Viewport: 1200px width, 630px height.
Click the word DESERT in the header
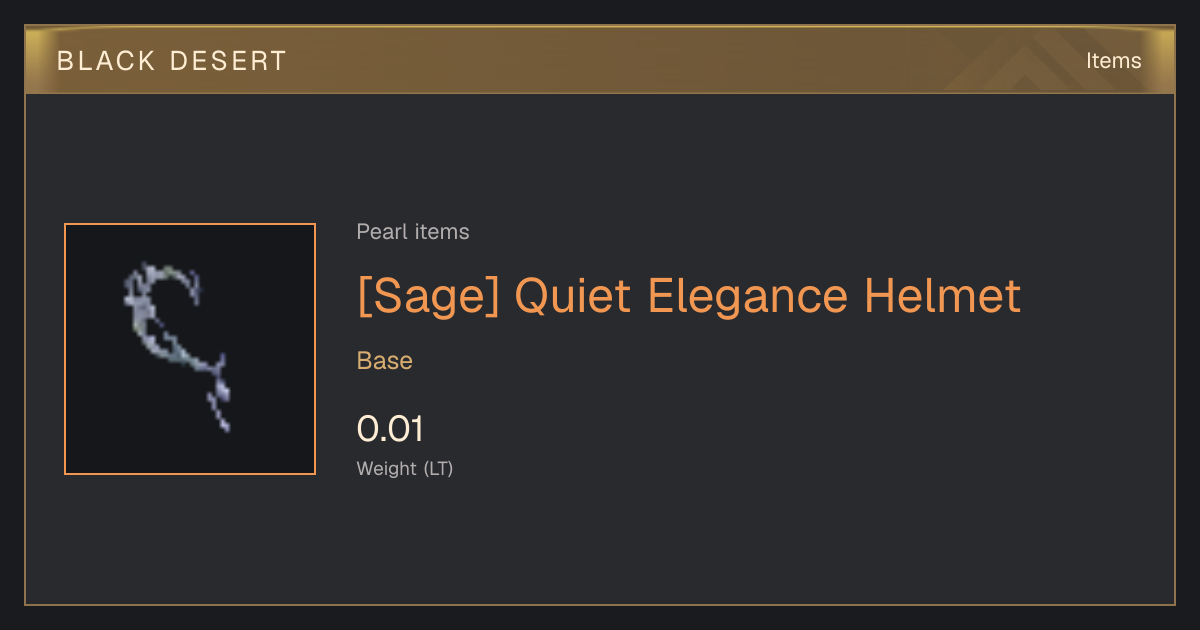229,61
